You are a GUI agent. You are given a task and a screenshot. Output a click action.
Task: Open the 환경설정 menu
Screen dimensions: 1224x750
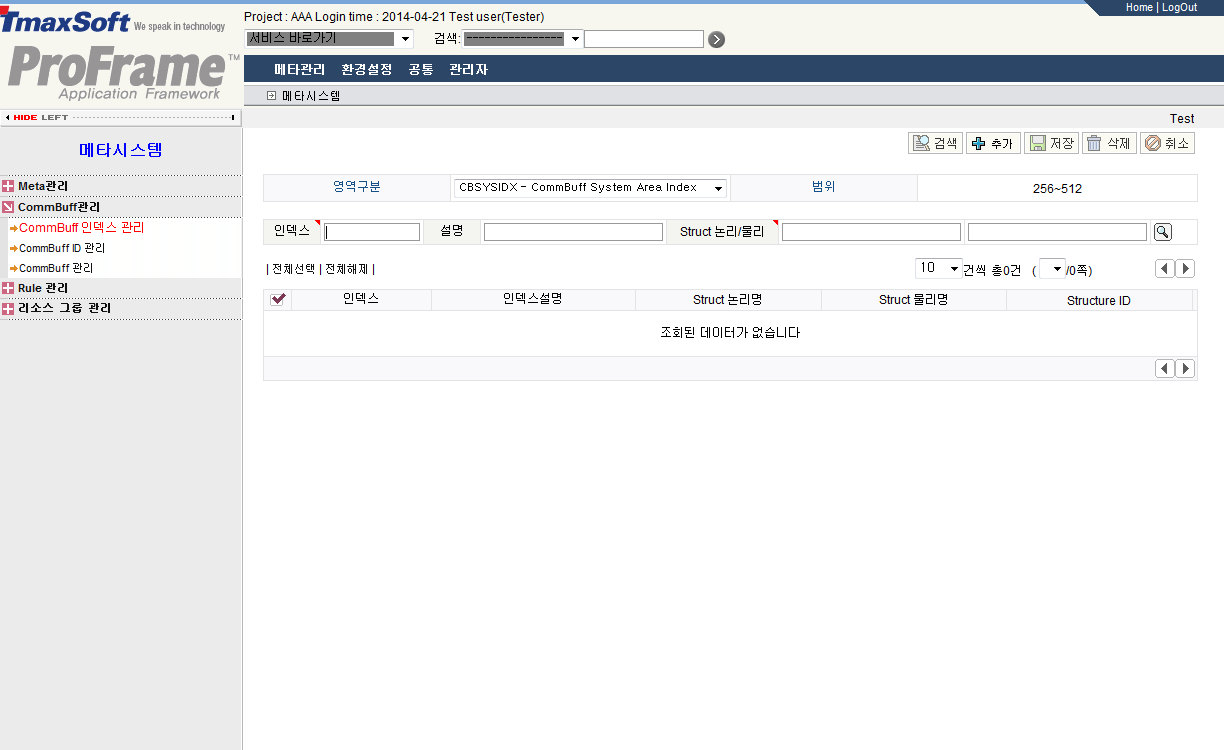point(366,70)
